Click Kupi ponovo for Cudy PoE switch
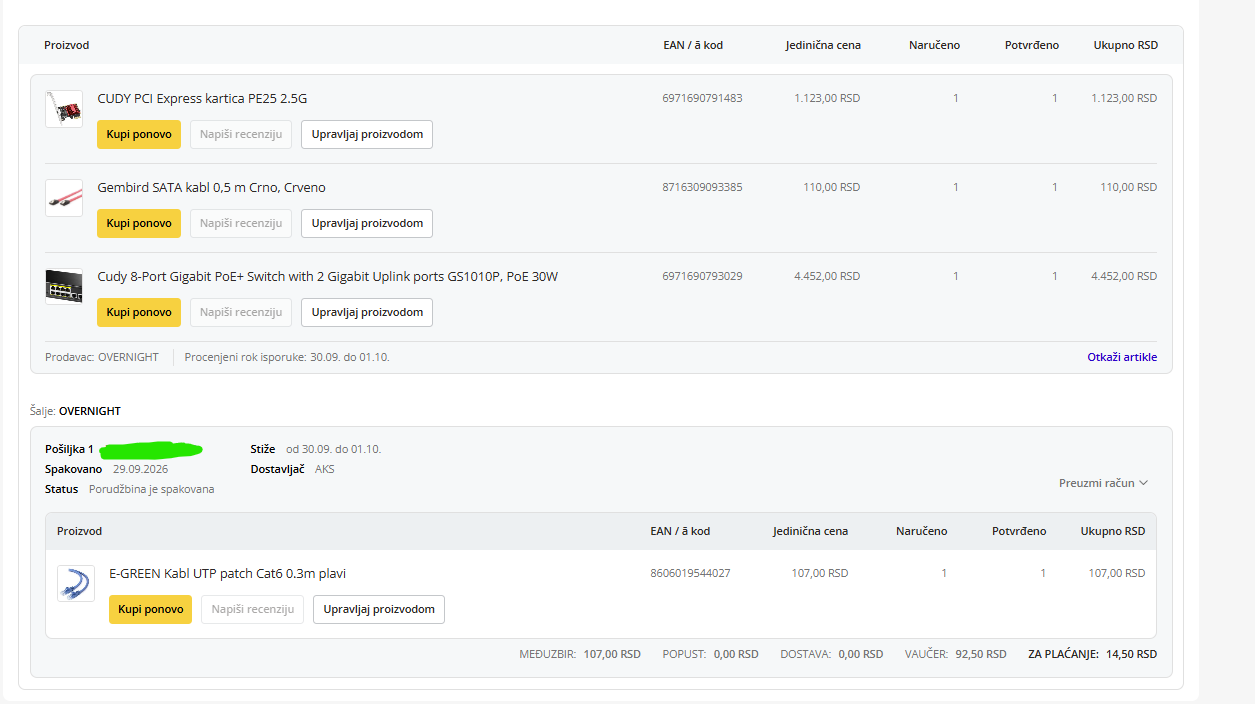This screenshot has height=704, width=1255. [139, 312]
